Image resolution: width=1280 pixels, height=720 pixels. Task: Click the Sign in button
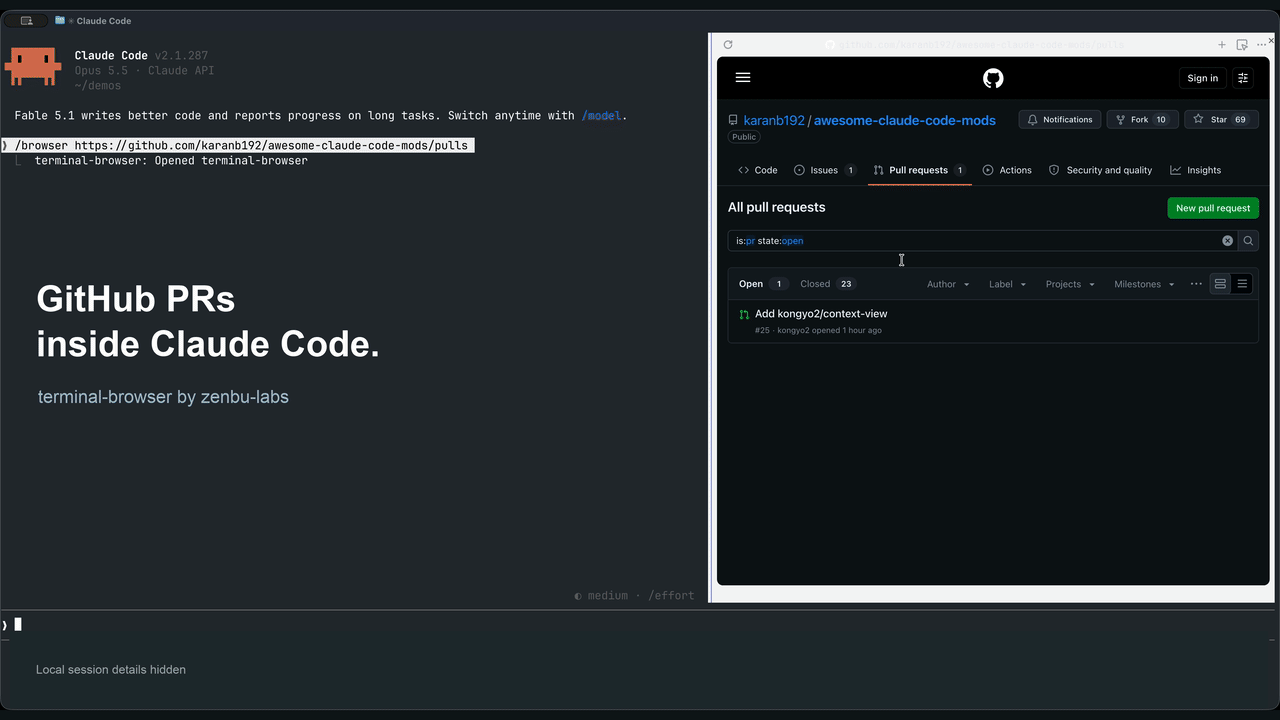[x=1203, y=78]
